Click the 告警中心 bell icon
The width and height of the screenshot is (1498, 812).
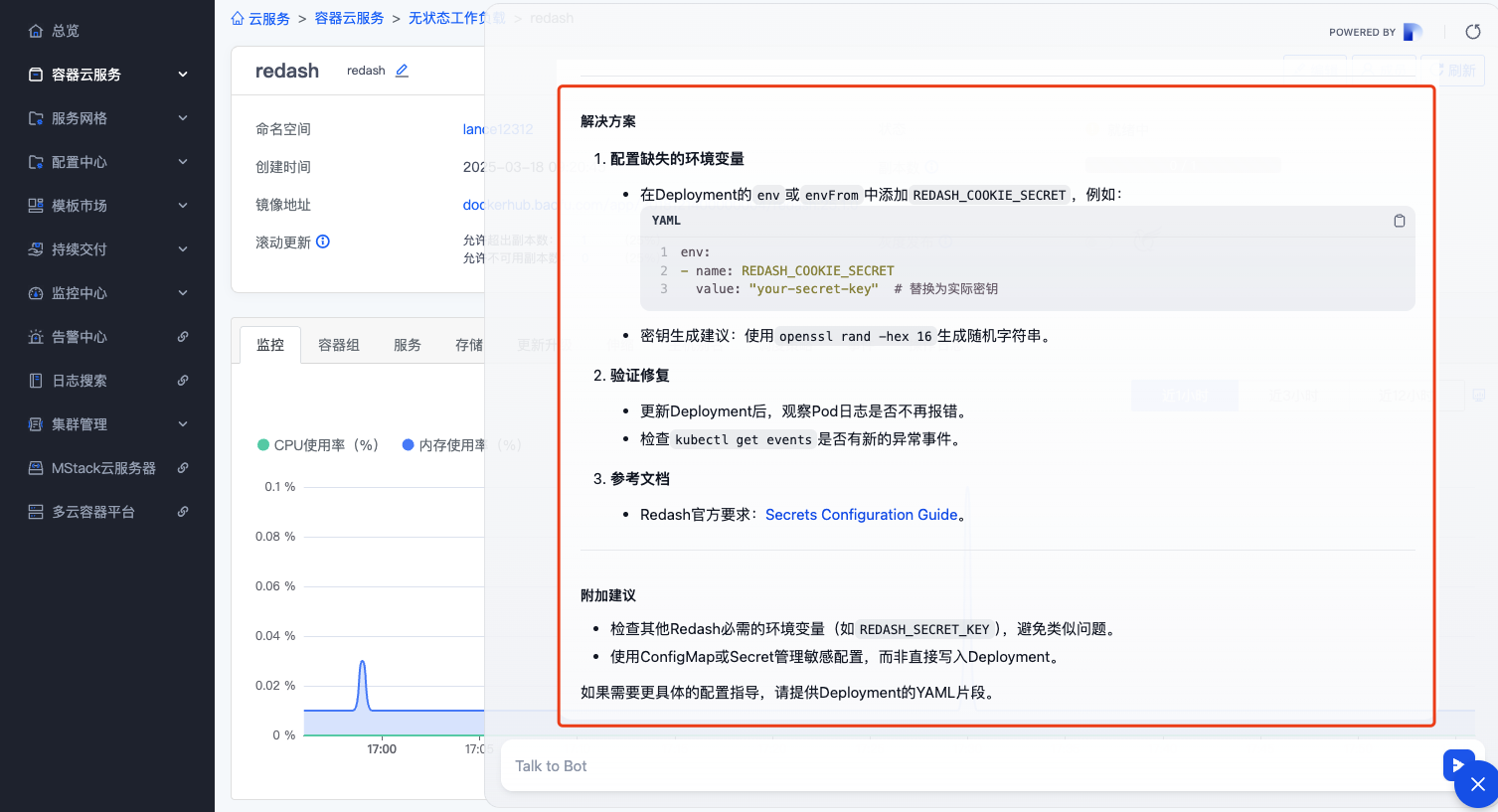click(x=36, y=337)
